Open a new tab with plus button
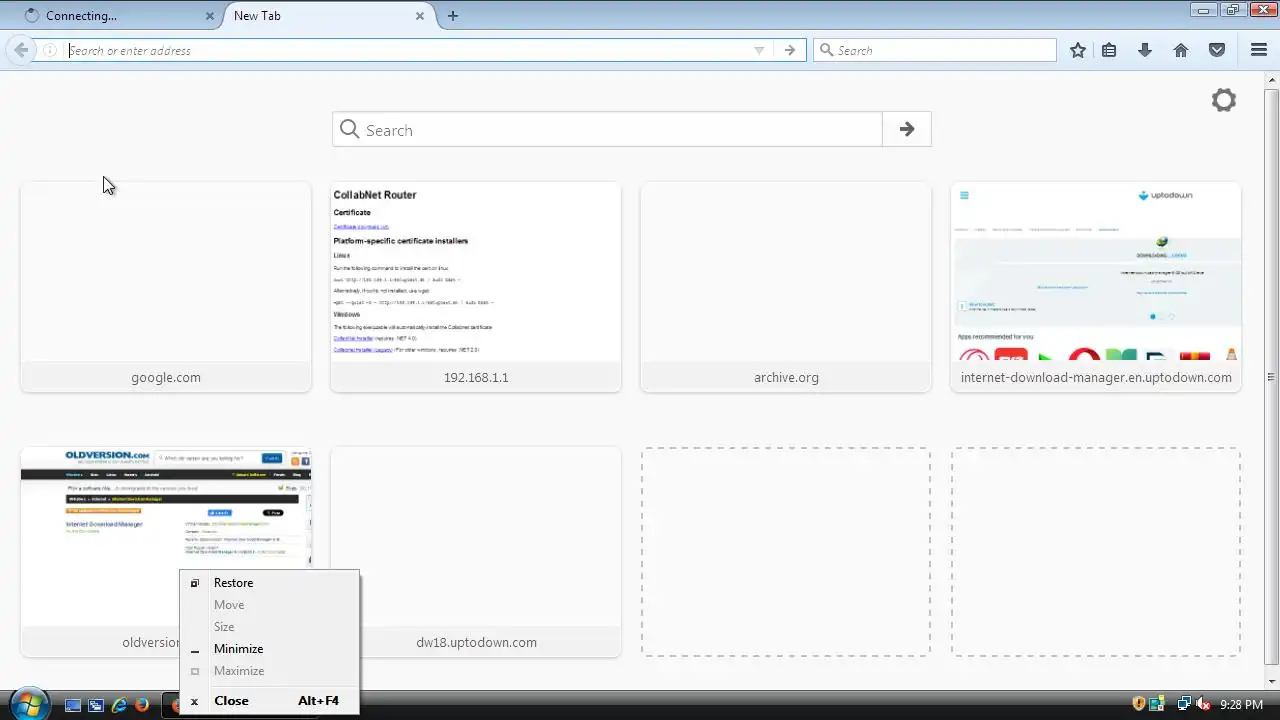The image size is (1280, 720). [x=453, y=15]
